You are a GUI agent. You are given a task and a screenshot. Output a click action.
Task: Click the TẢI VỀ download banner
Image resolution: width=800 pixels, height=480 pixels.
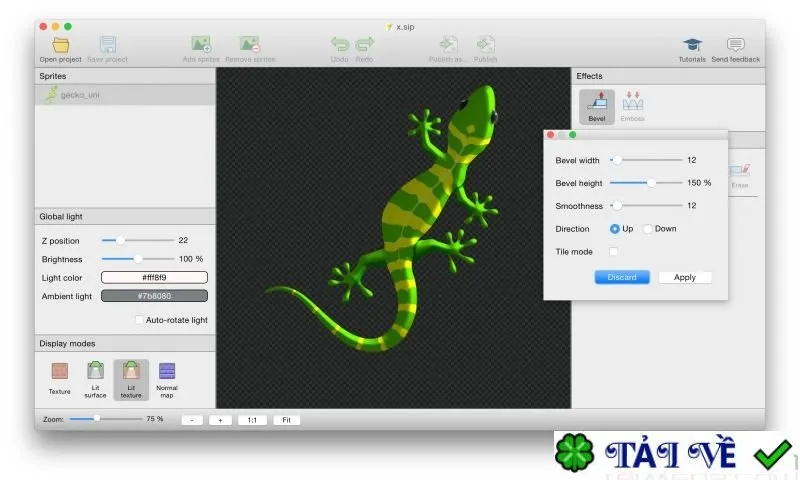(676, 453)
